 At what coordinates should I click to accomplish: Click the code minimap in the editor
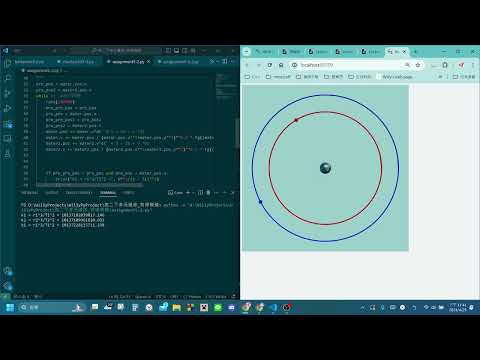226,87
